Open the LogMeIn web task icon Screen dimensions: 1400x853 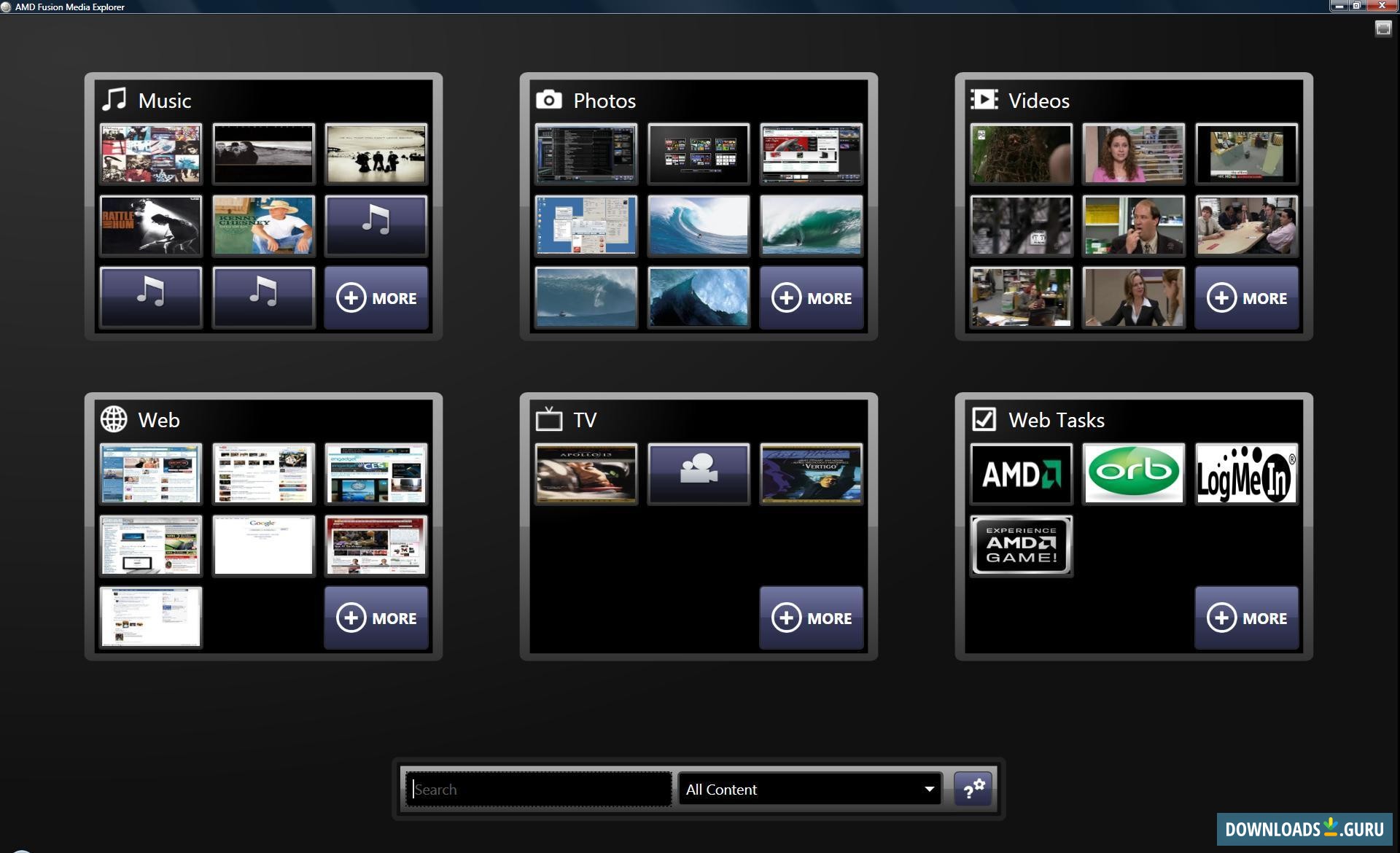(x=1245, y=474)
